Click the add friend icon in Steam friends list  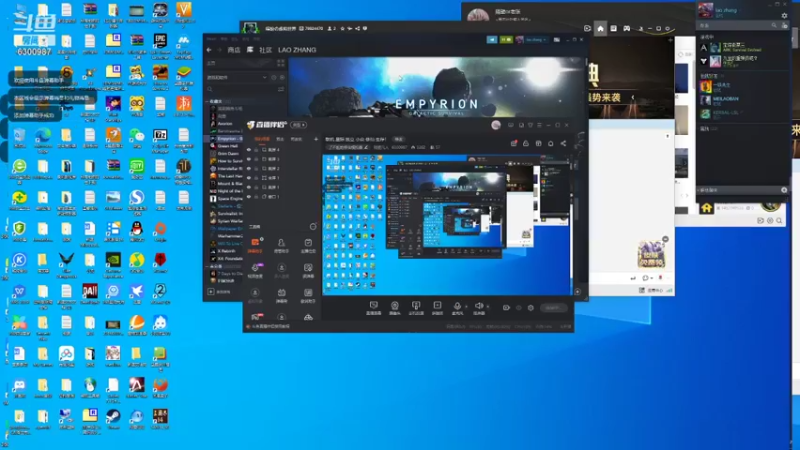(785, 26)
